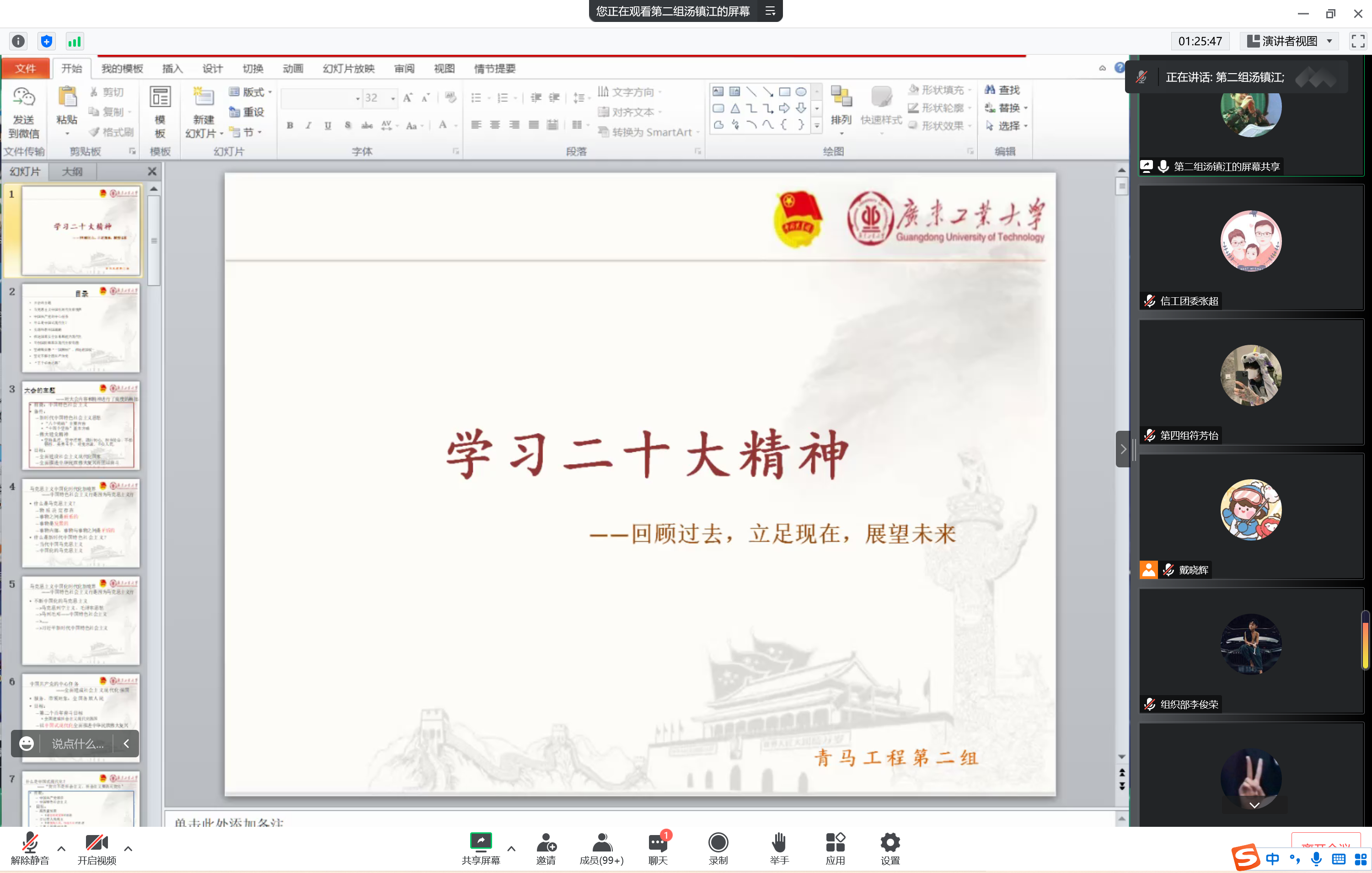
Task: Toggle text shadow S formatting
Action: [x=348, y=125]
